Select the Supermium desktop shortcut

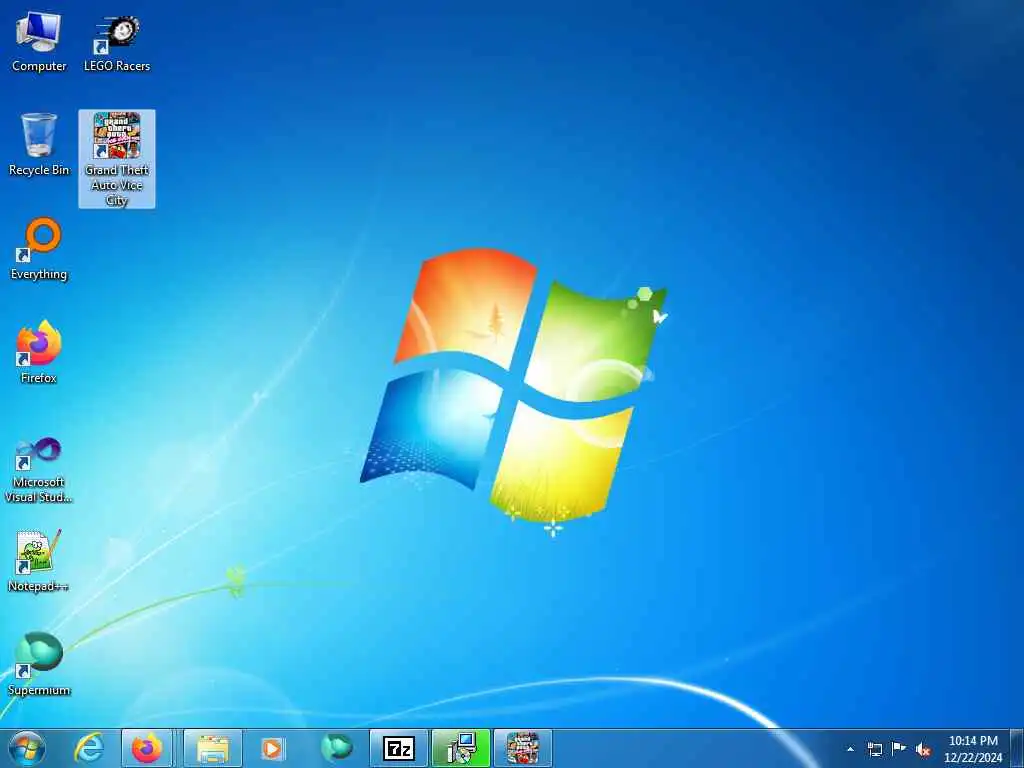pyautogui.click(x=39, y=664)
